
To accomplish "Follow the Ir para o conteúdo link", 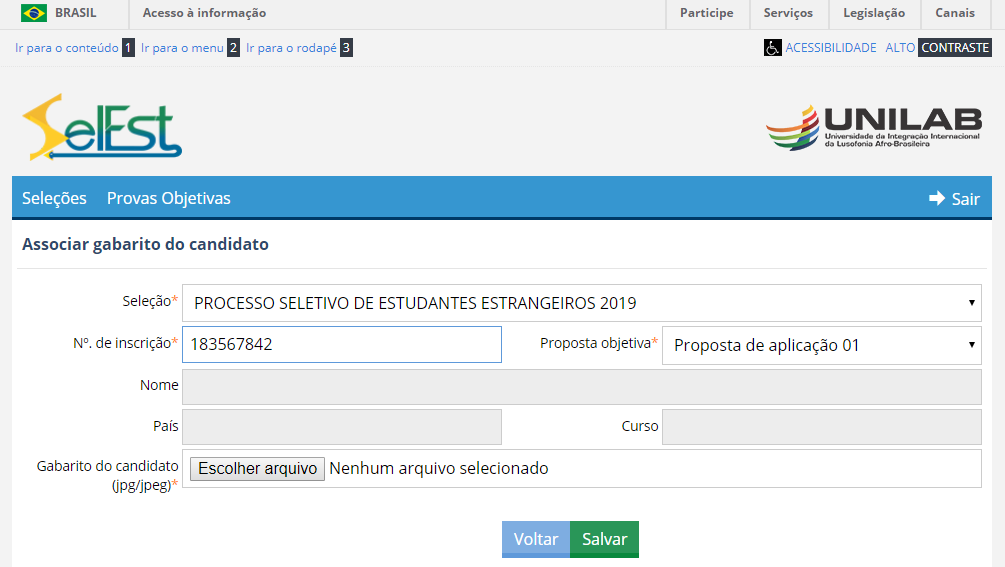I will [x=74, y=47].
